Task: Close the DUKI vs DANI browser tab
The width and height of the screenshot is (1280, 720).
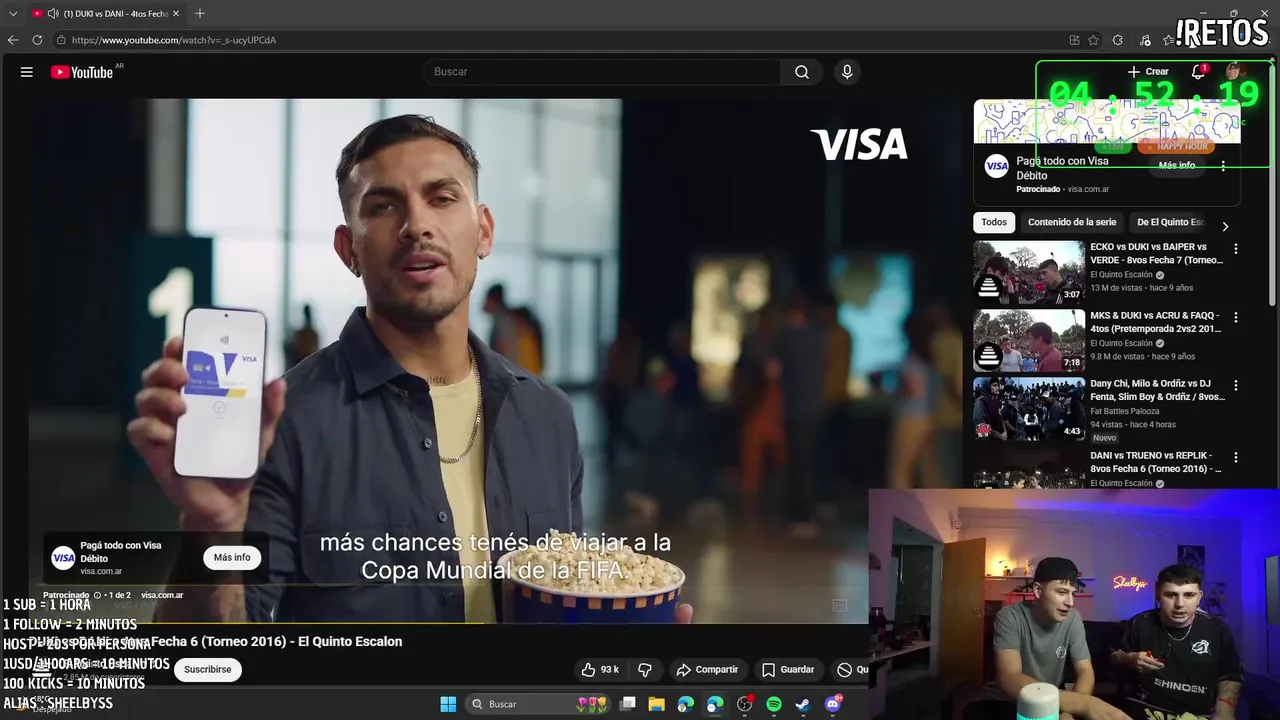Action: coord(176,14)
